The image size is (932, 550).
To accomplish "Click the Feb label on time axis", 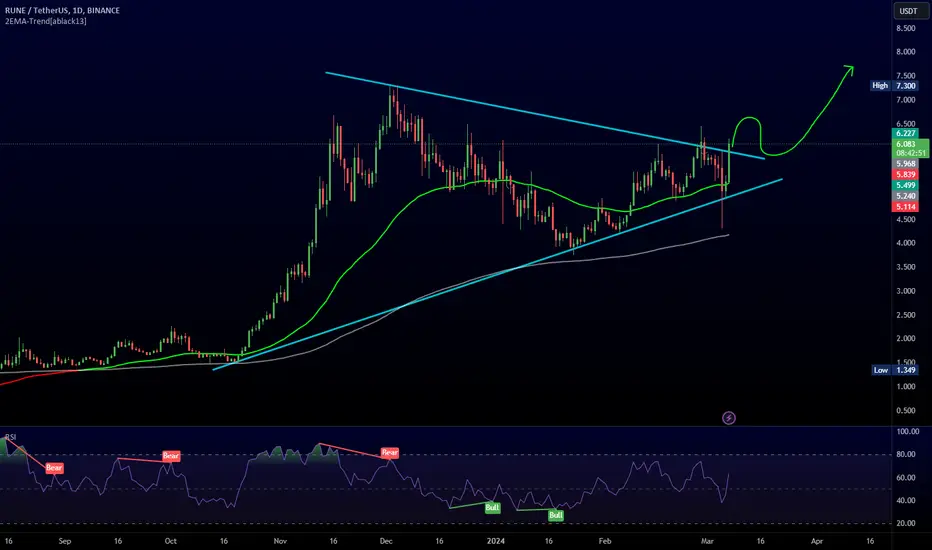I will [605, 541].
